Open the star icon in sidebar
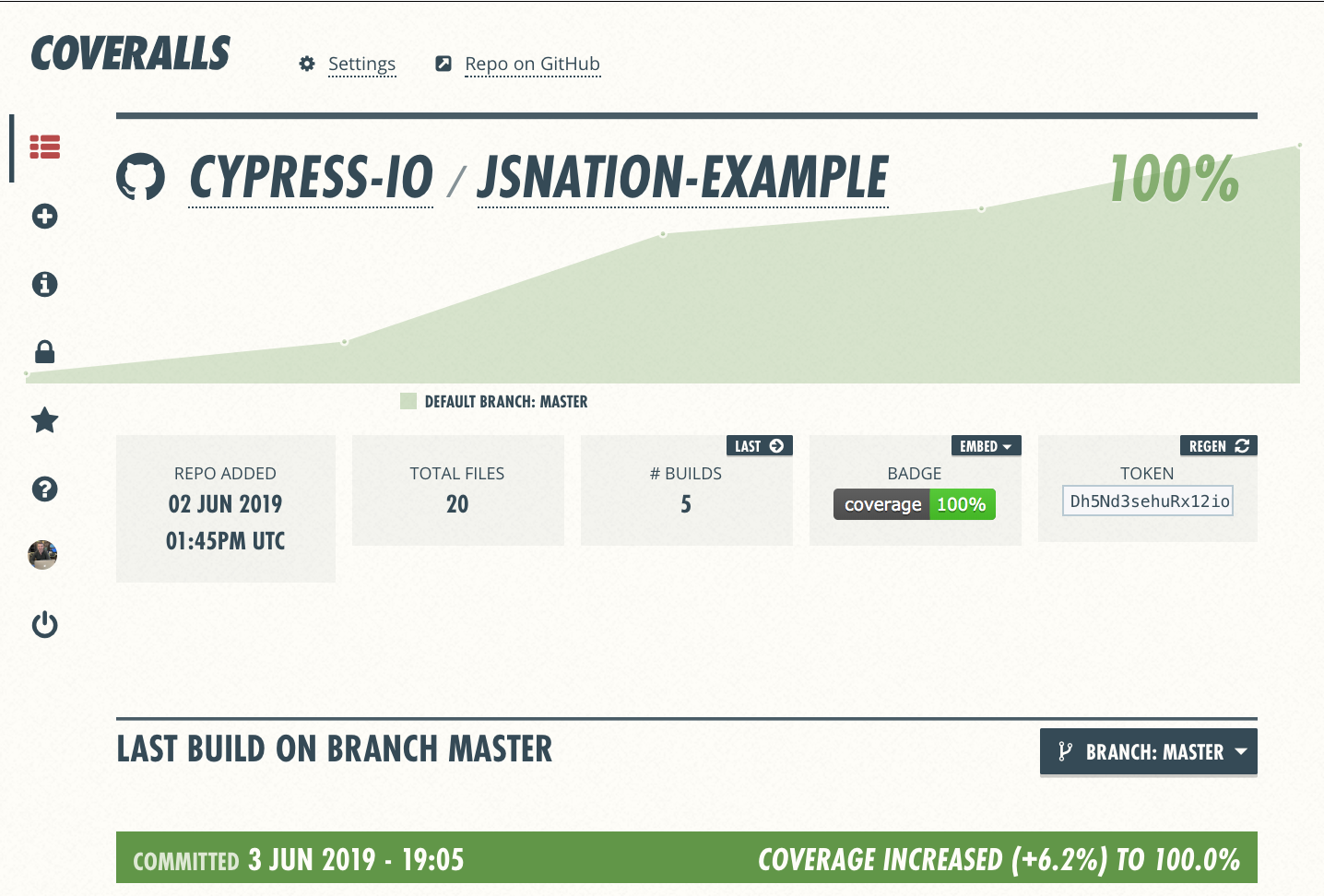Screen dimensions: 1324x896 click(44, 420)
